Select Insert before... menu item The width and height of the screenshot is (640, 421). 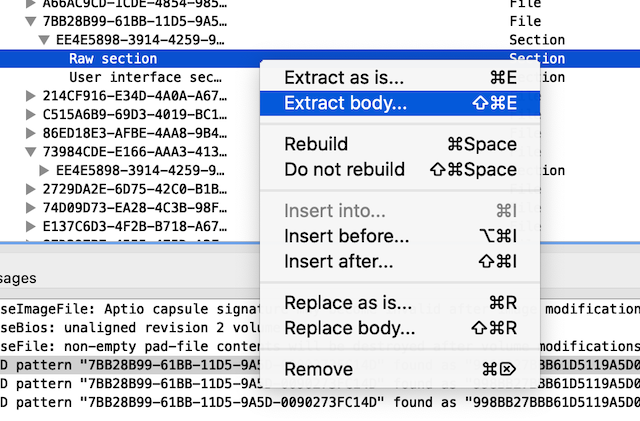[400, 236]
